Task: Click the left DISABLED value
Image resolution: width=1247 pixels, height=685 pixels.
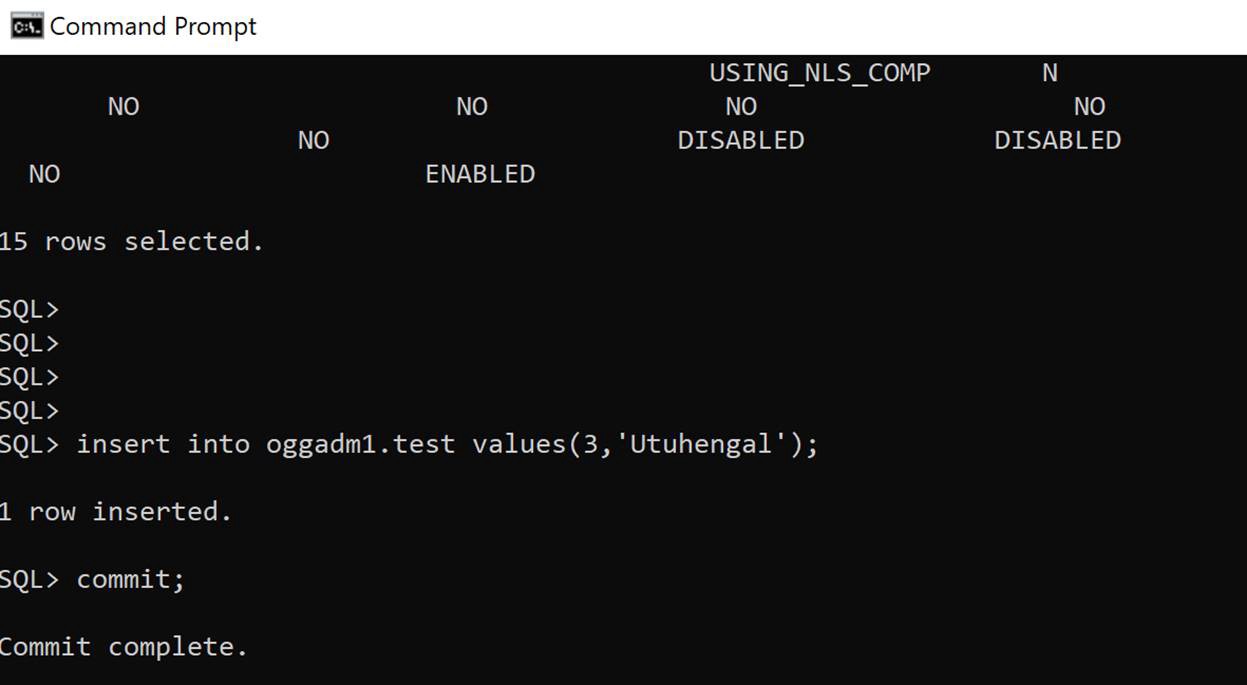Action: pos(740,140)
